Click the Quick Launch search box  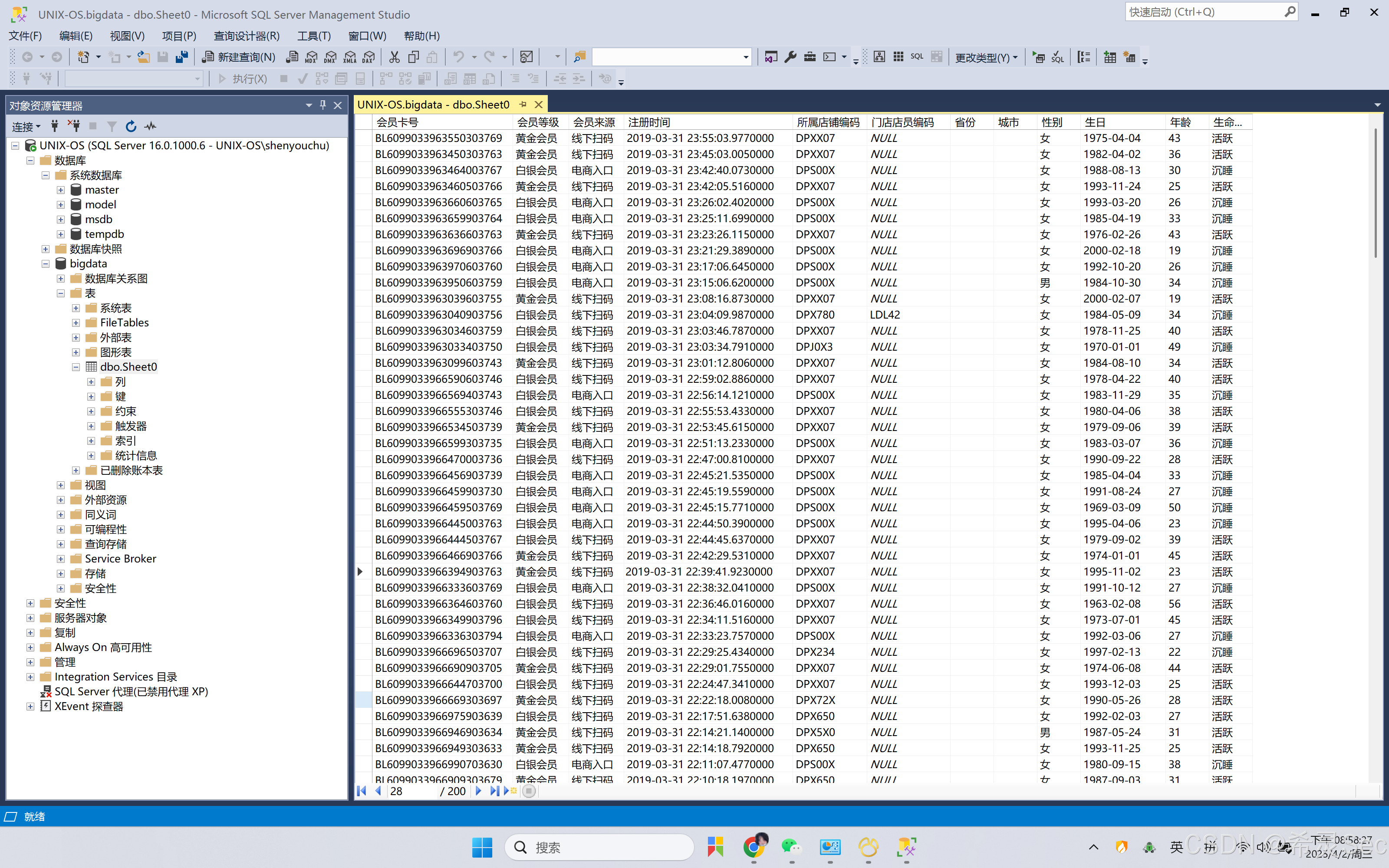[x=1205, y=12]
